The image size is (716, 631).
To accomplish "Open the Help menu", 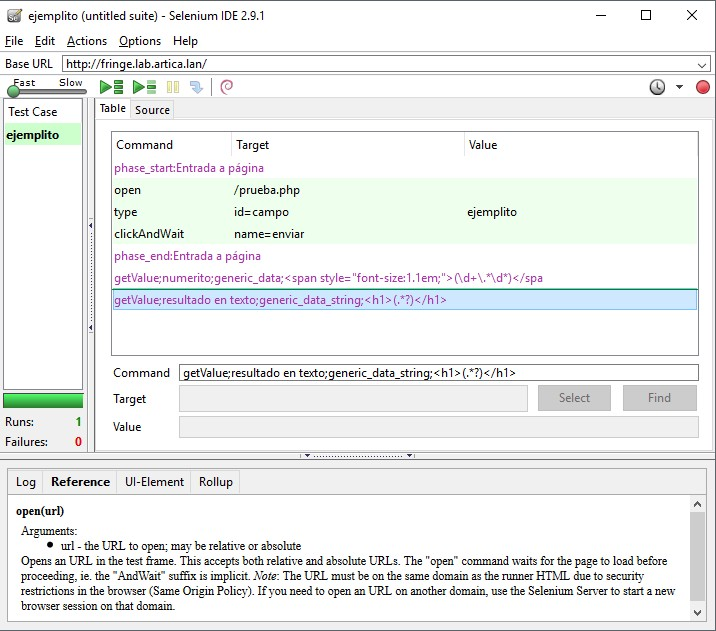I will pos(185,41).
